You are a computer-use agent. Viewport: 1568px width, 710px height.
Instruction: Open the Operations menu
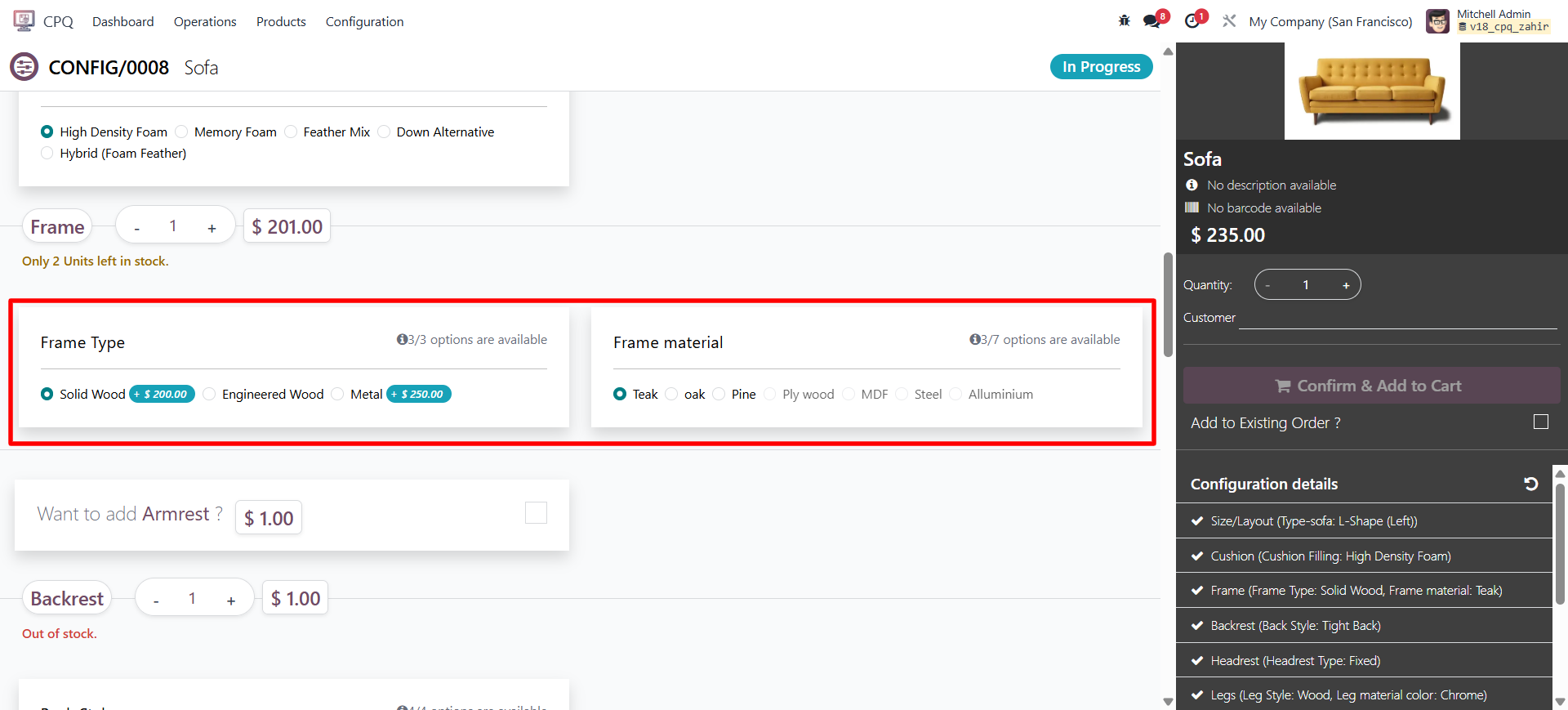coord(205,22)
